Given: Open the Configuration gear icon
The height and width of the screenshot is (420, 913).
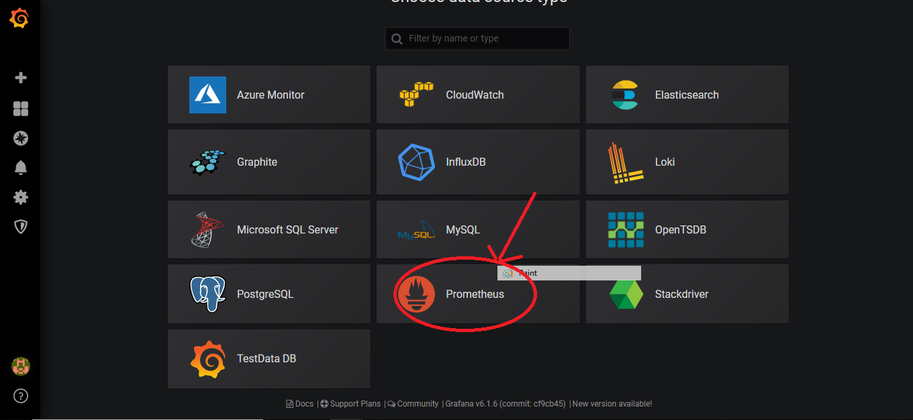Looking at the screenshot, I should (20, 198).
